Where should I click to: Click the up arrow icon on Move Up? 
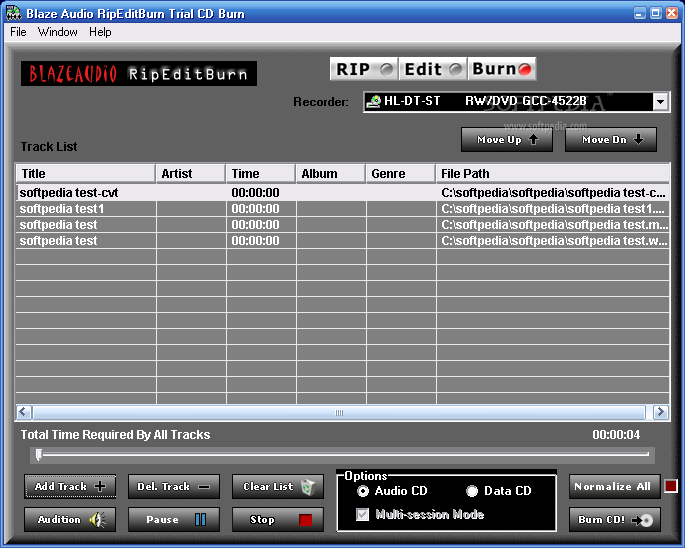pos(533,139)
